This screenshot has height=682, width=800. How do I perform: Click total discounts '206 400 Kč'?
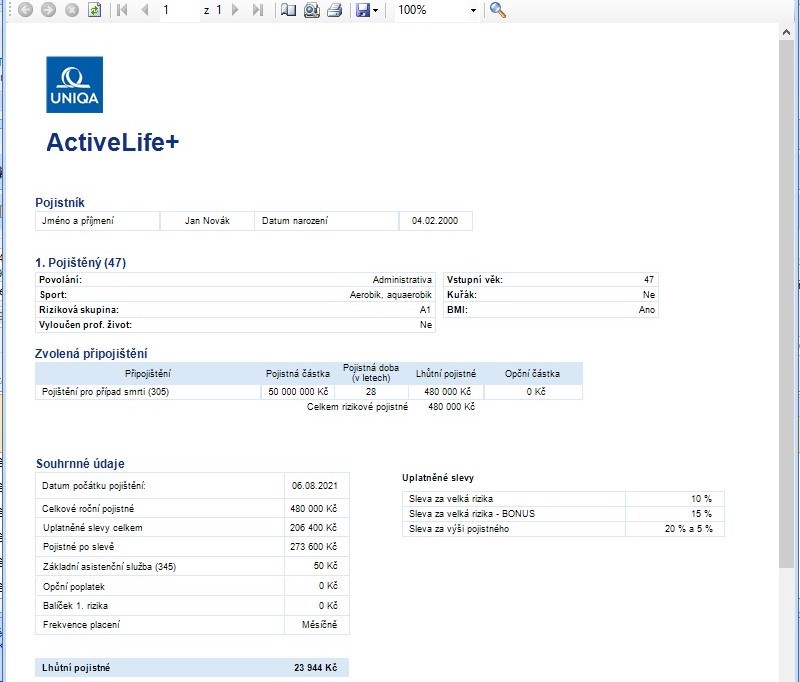313,527
